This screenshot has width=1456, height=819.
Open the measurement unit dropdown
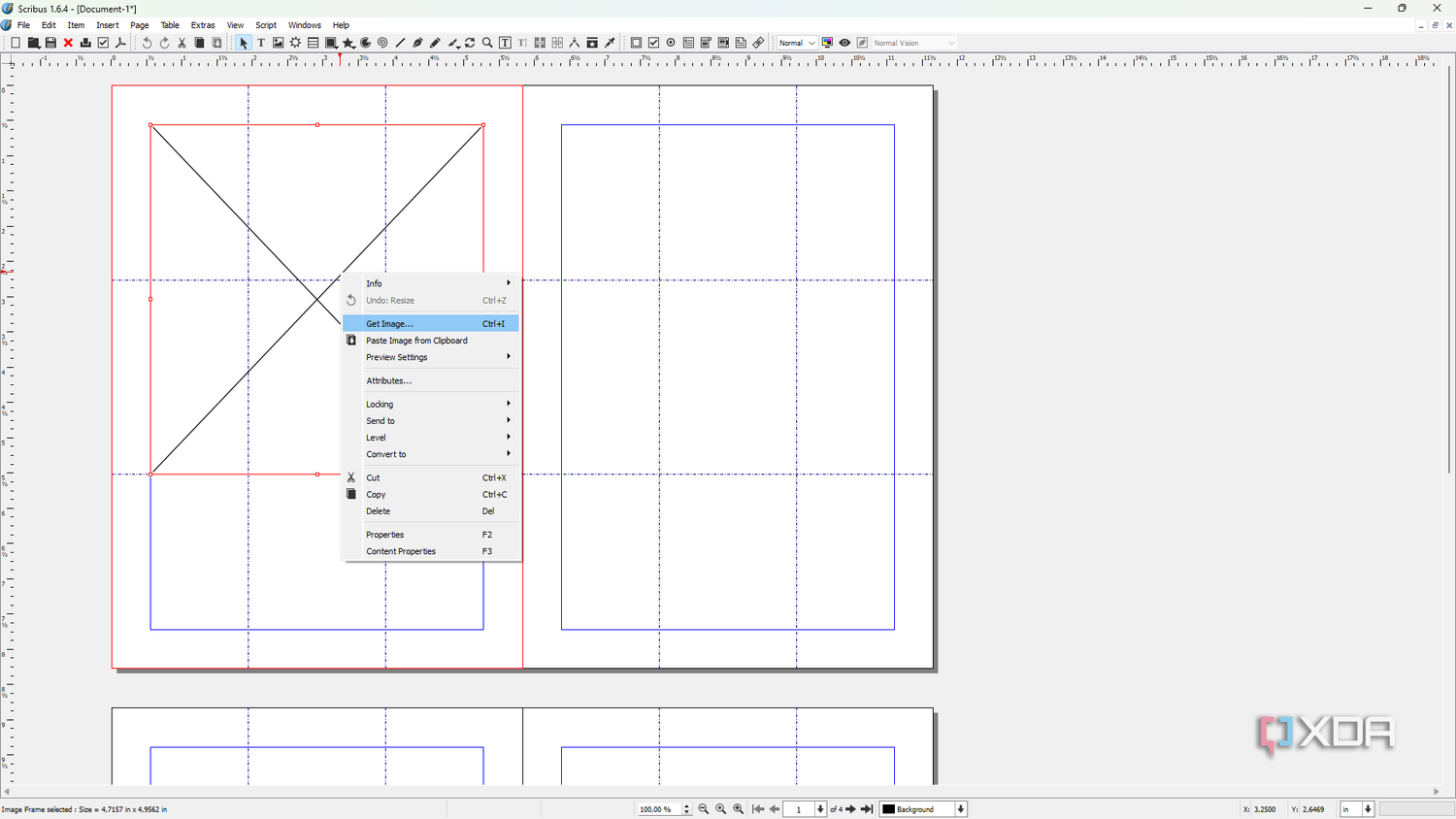click(1357, 809)
